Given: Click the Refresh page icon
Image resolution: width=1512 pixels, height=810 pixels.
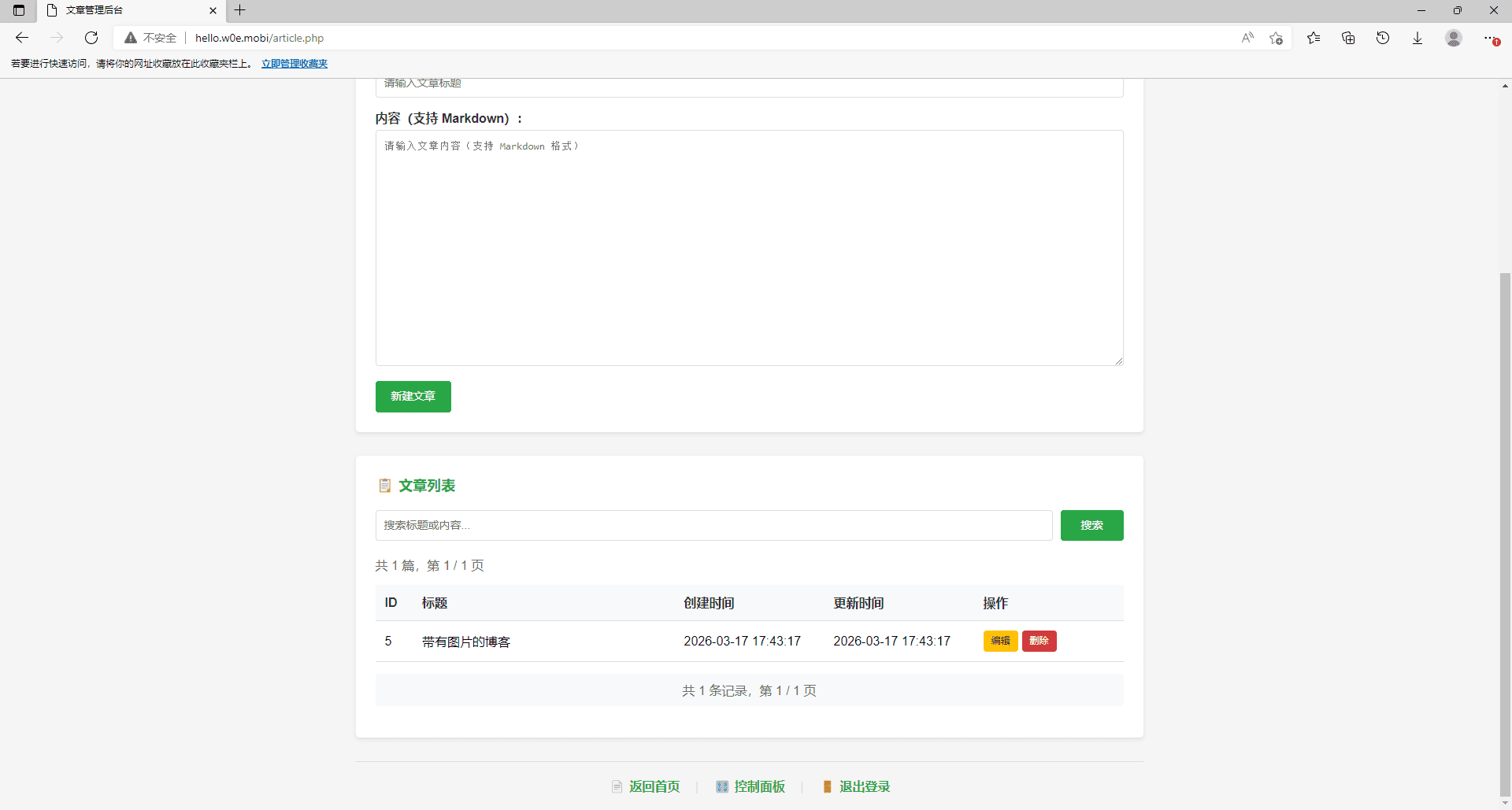Looking at the screenshot, I should 91,37.
